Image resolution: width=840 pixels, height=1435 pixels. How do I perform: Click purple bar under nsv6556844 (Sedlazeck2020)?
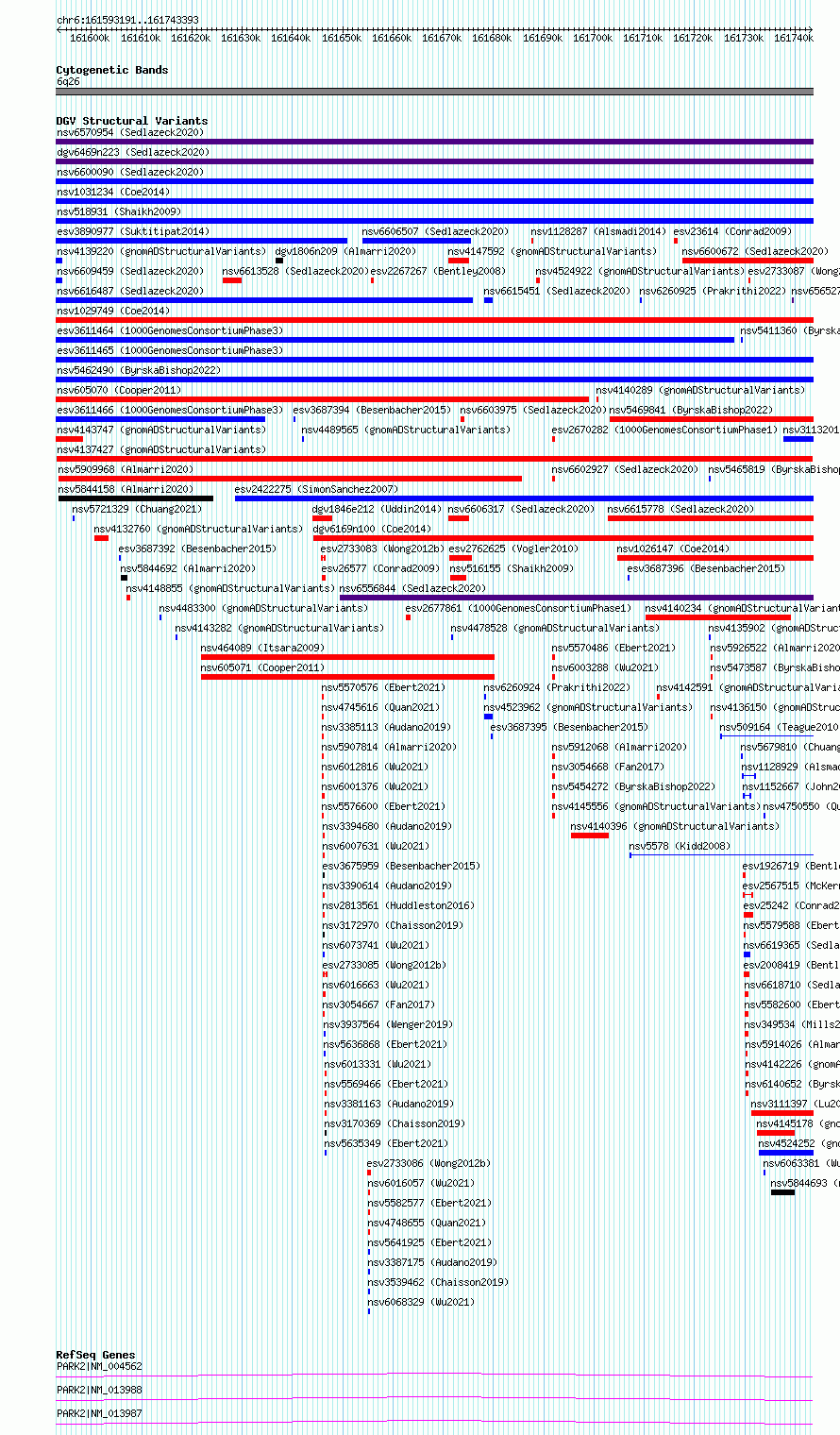tap(576, 598)
